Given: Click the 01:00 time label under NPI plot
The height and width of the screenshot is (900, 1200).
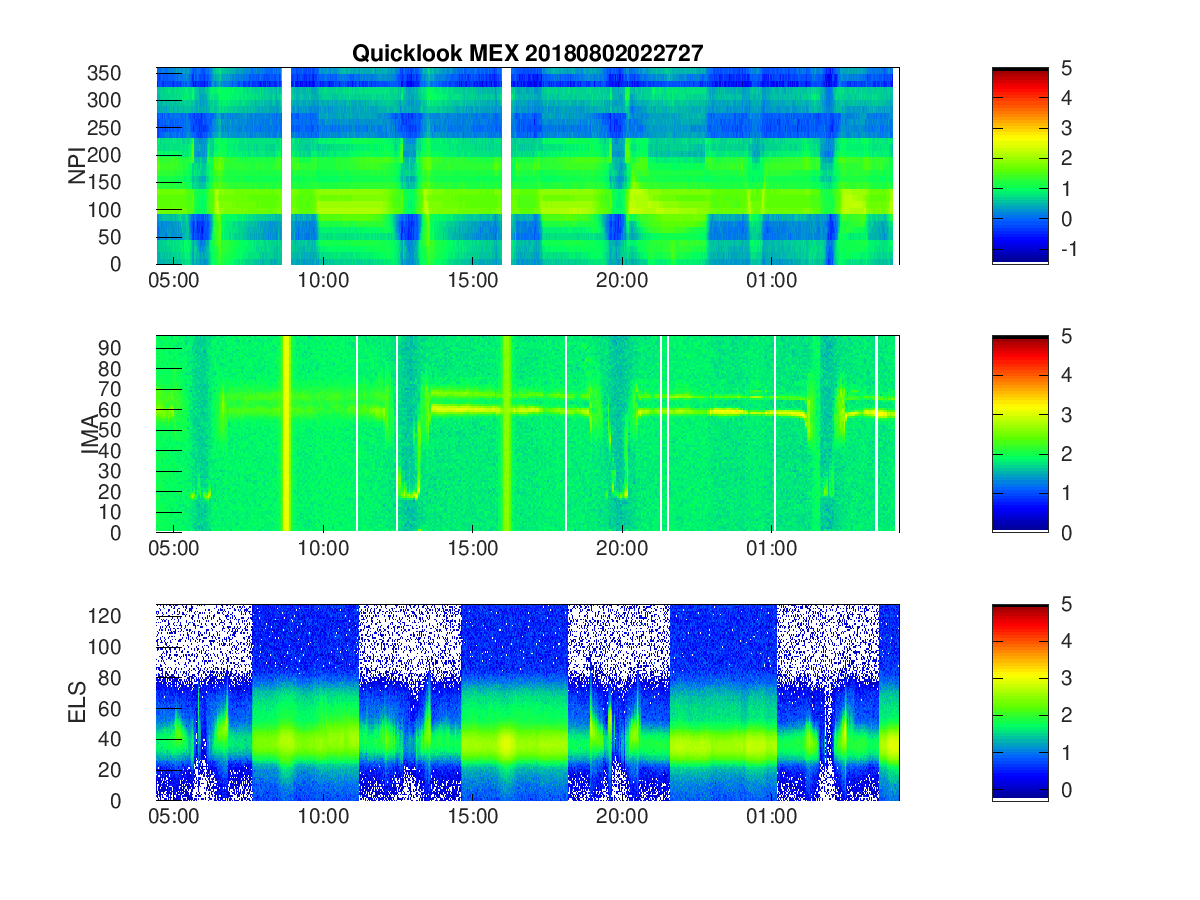Looking at the screenshot, I should 772,282.
